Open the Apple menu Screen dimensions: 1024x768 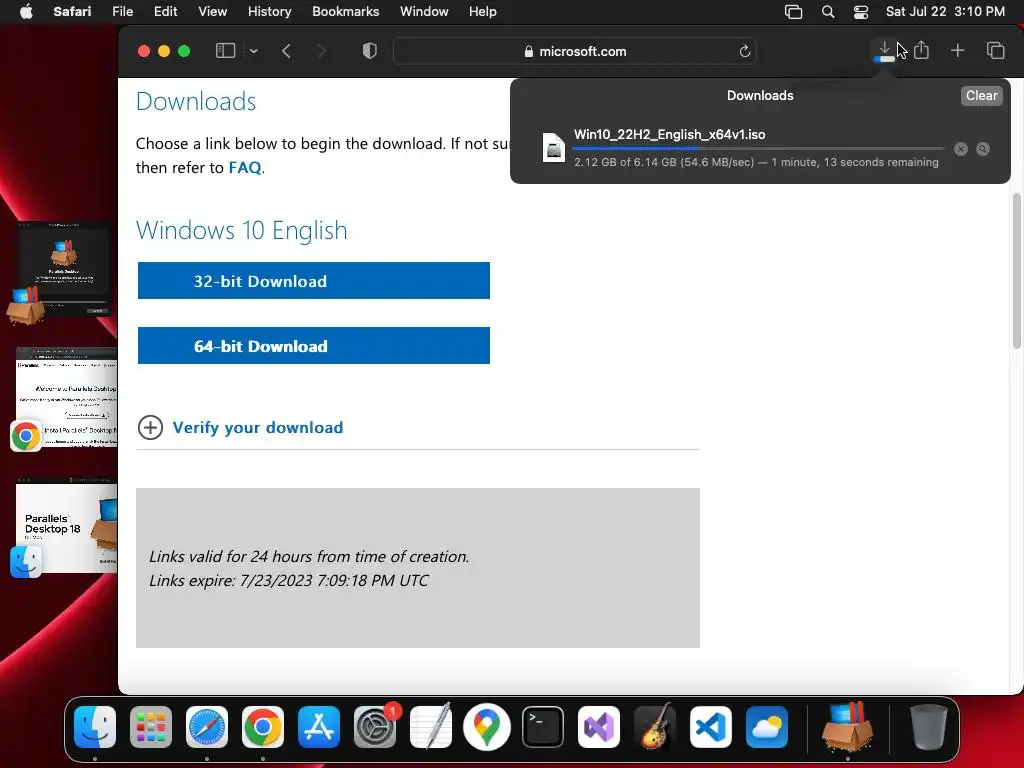pyautogui.click(x=26, y=12)
